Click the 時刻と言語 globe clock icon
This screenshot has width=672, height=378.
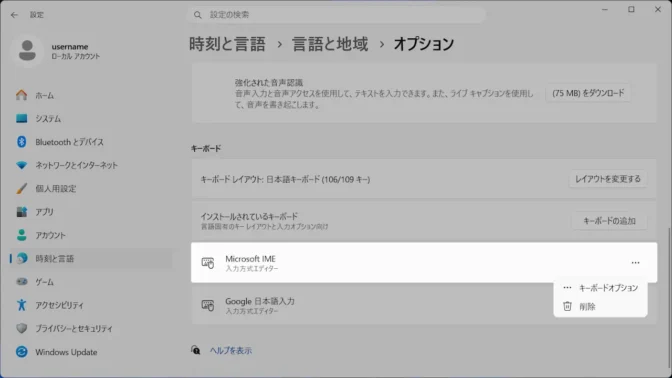tap(21, 258)
